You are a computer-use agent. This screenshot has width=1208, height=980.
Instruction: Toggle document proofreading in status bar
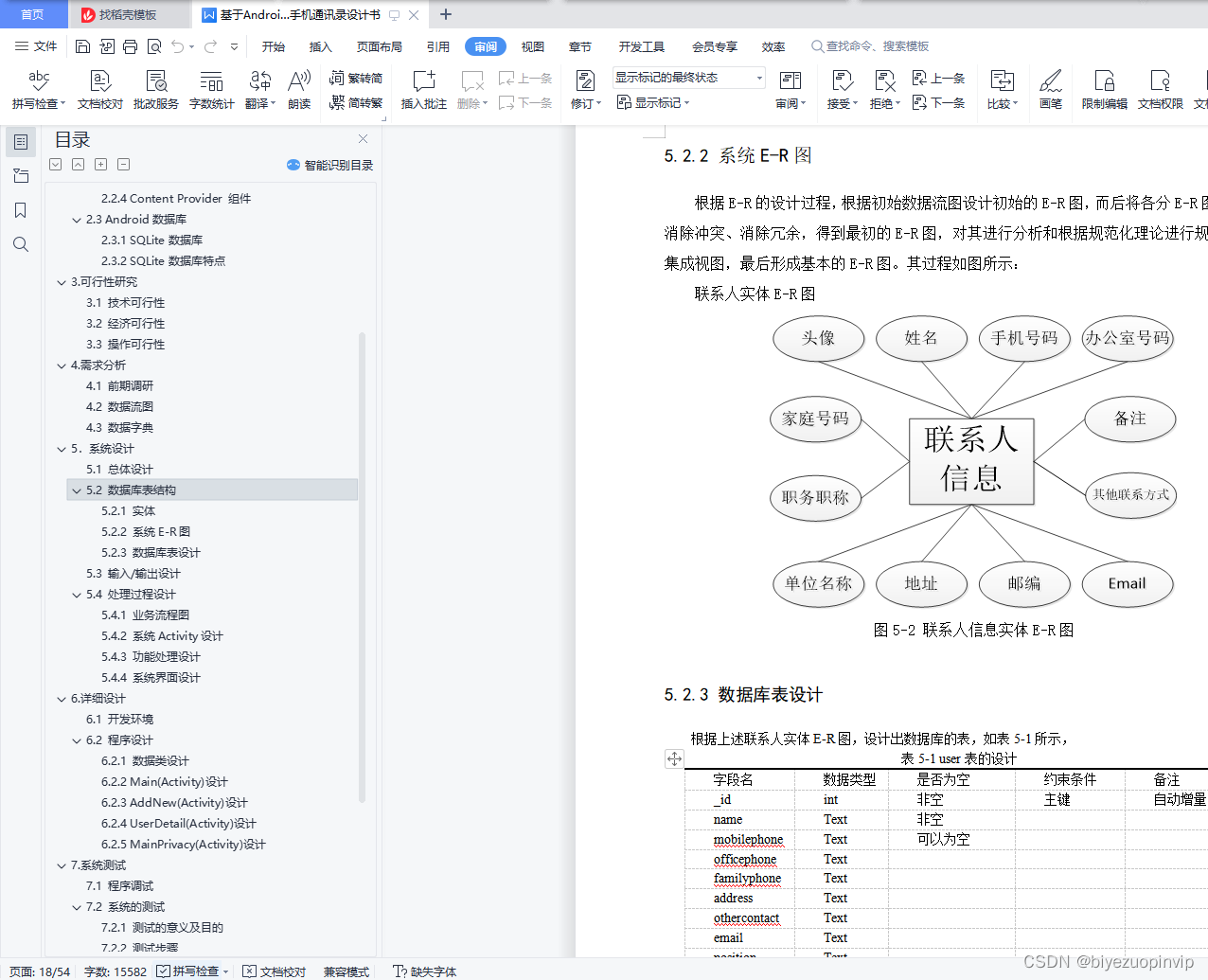click(x=275, y=971)
